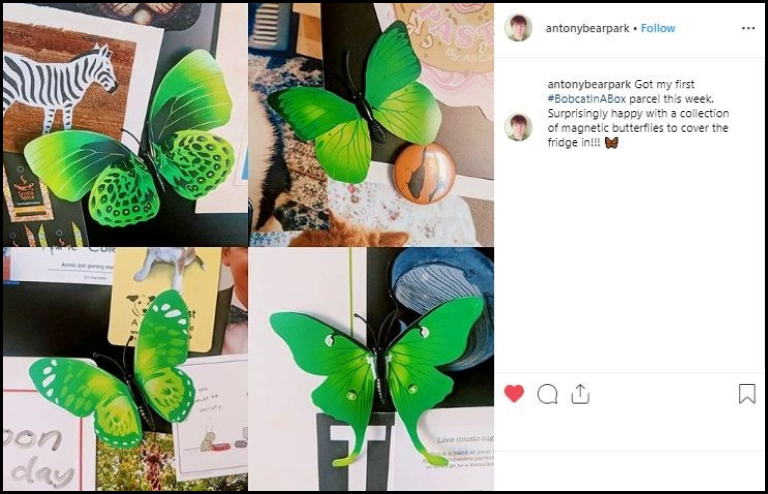Open the three-dot more options menu

[748, 28]
